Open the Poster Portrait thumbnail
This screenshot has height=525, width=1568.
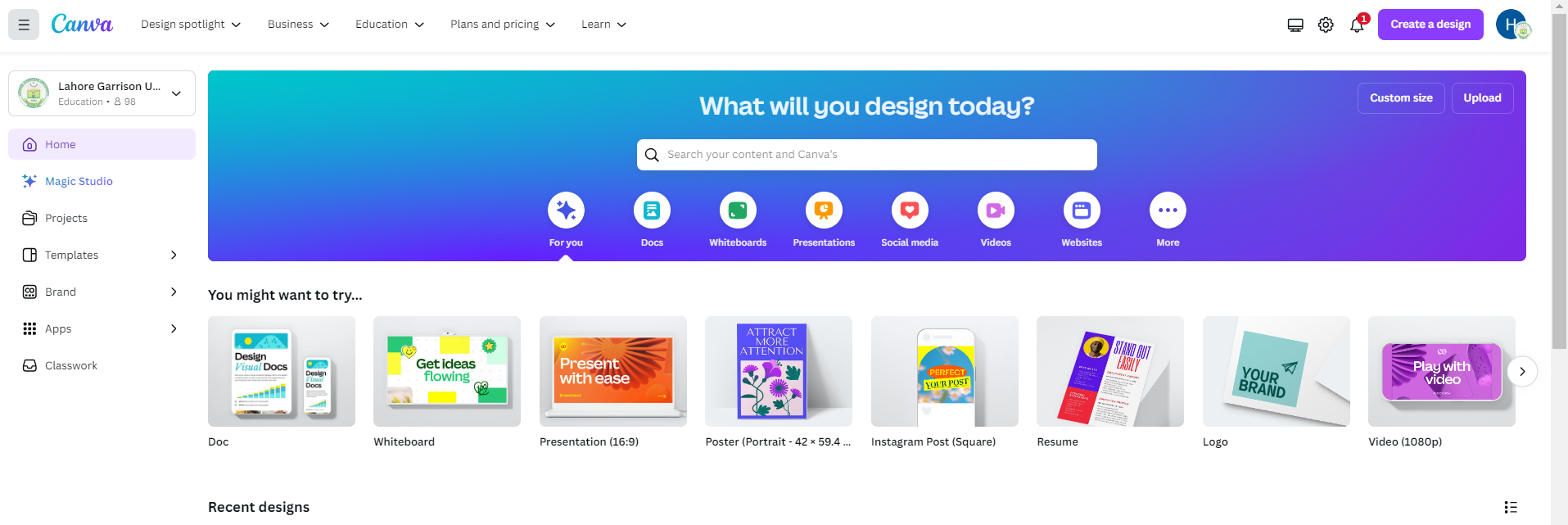coord(779,371)
